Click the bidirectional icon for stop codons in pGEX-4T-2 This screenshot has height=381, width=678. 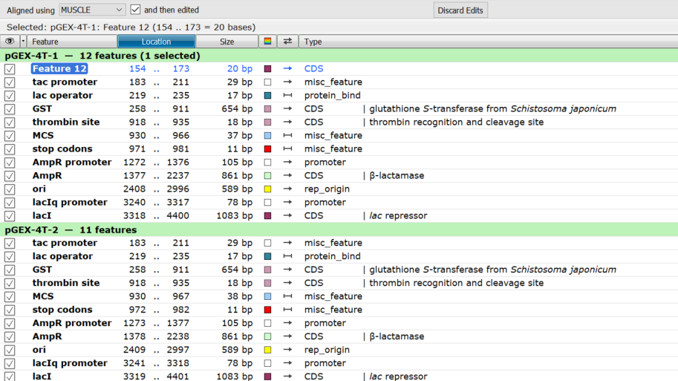click(x=288, y=310)
